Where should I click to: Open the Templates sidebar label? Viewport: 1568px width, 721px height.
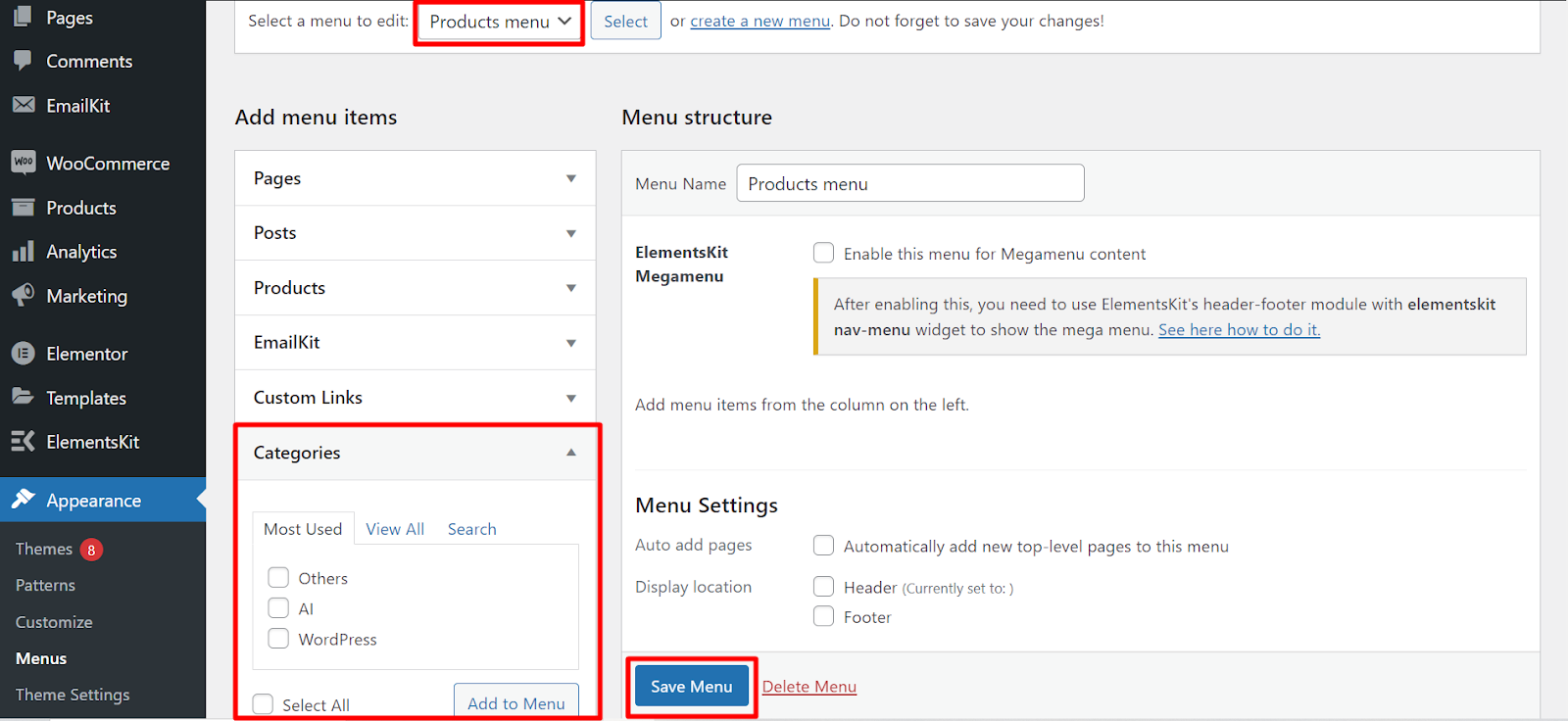(86, 399)
